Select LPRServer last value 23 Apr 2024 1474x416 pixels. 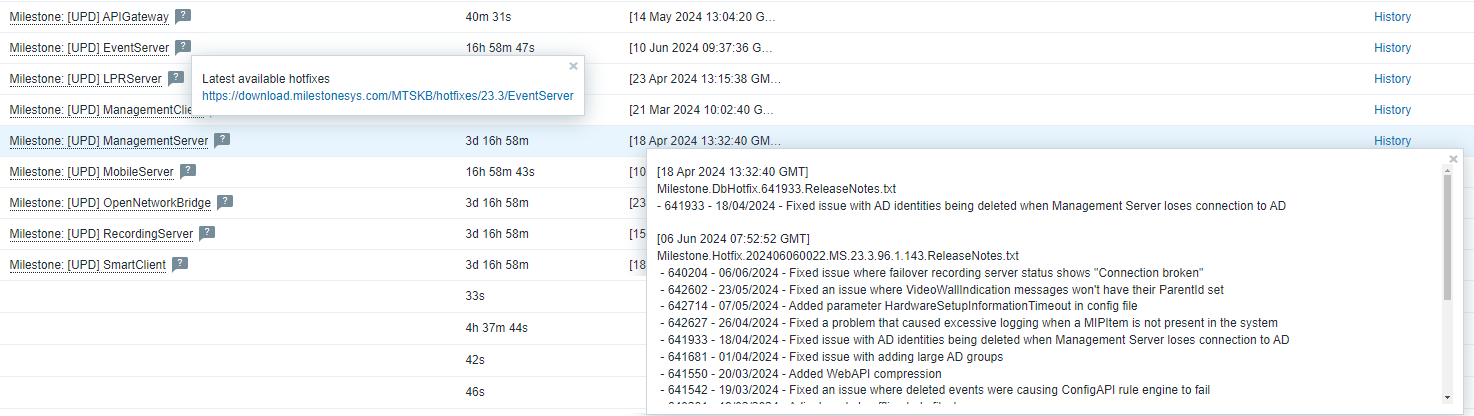(x=705, y=79)
